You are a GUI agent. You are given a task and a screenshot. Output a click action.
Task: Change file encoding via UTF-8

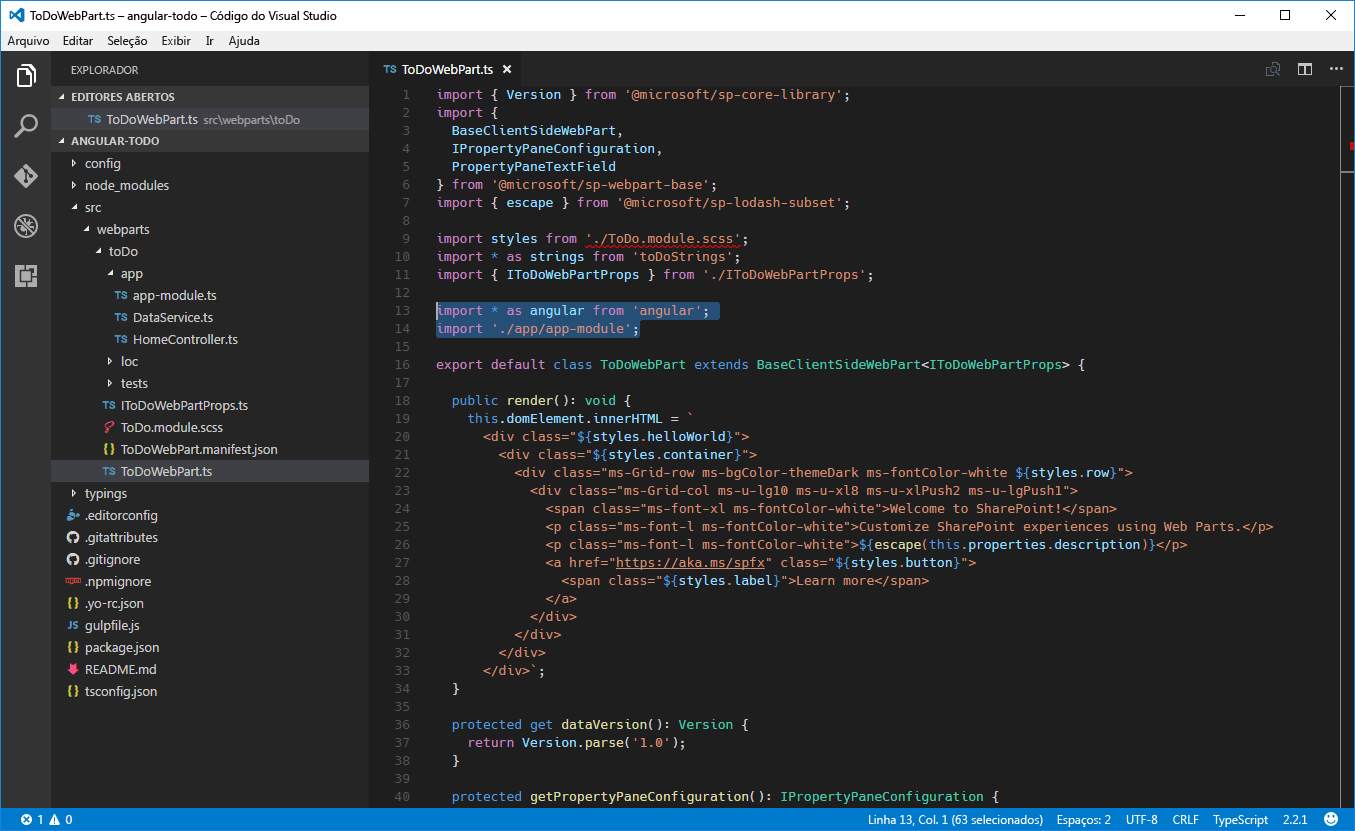click(x=1142, y=819)
